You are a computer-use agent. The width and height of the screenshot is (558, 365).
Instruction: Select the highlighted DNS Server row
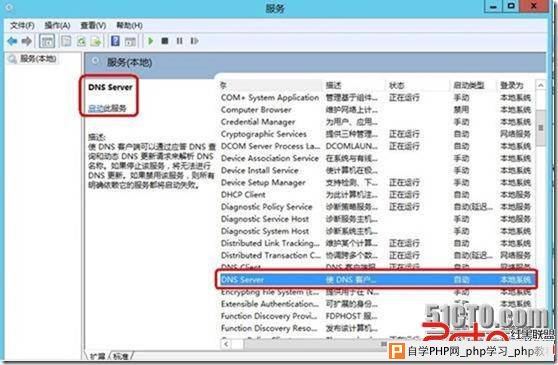coord(376,279)
